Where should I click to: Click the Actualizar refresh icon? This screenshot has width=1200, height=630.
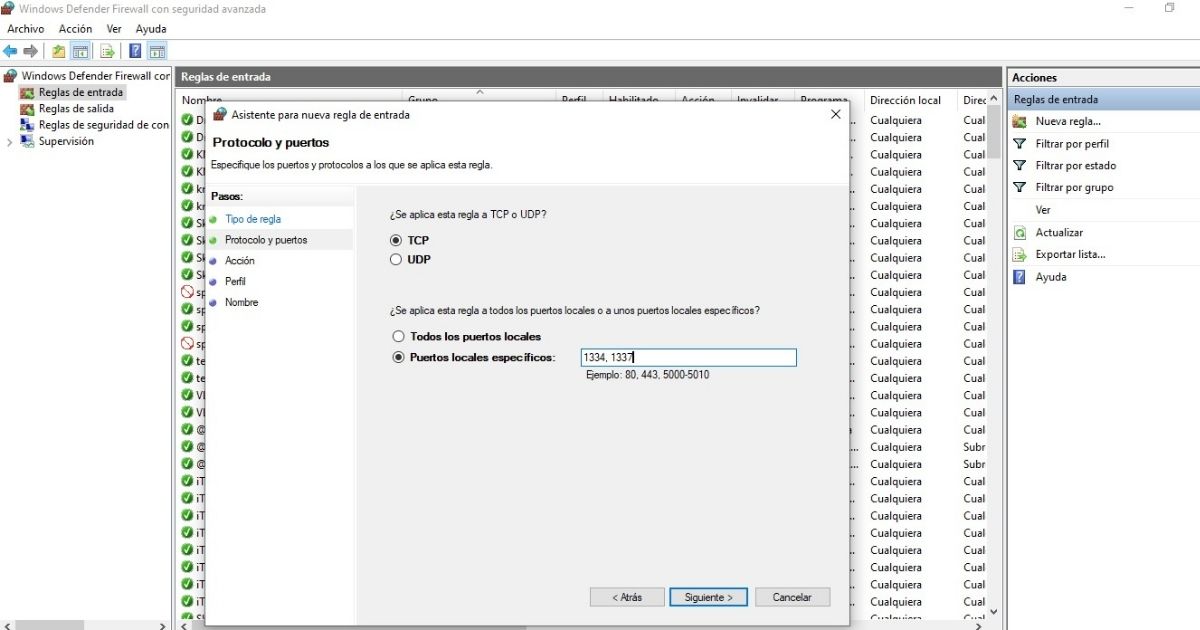(x=1020, y=233)
